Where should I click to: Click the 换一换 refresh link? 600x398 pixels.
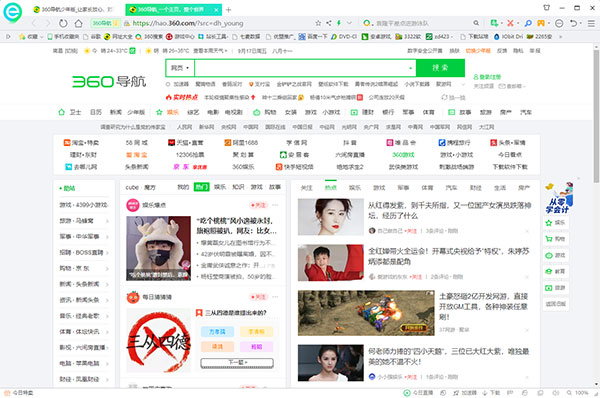(x=453, y=97)
